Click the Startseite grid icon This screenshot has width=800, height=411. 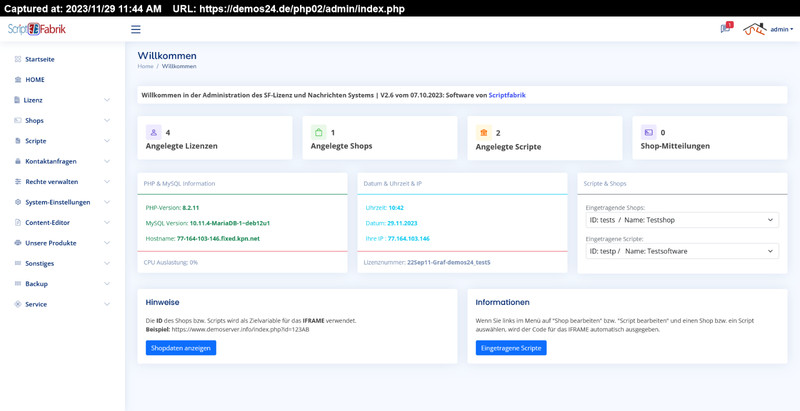(18, 59)
